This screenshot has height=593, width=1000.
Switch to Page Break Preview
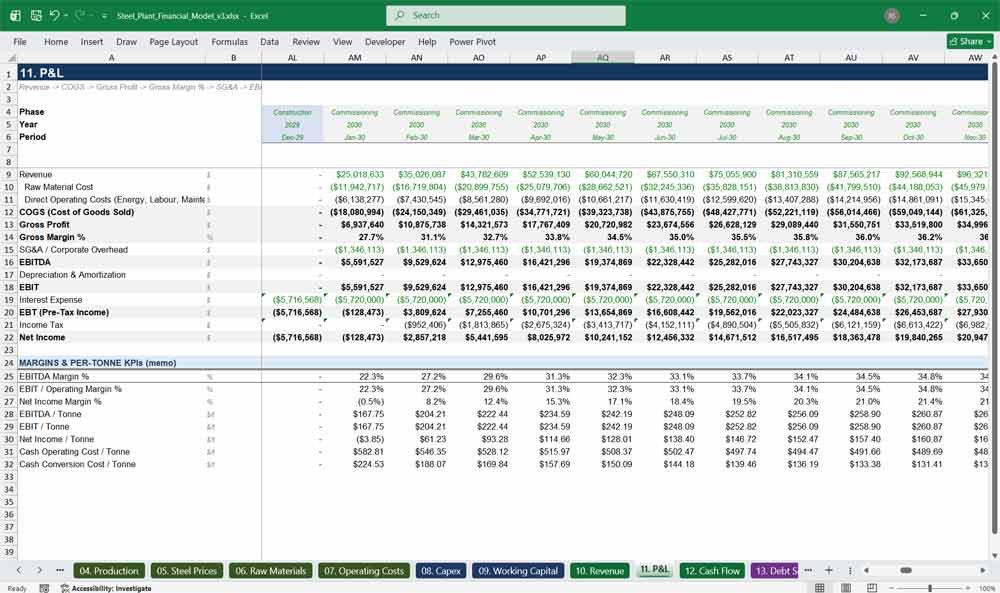(872, 587)
